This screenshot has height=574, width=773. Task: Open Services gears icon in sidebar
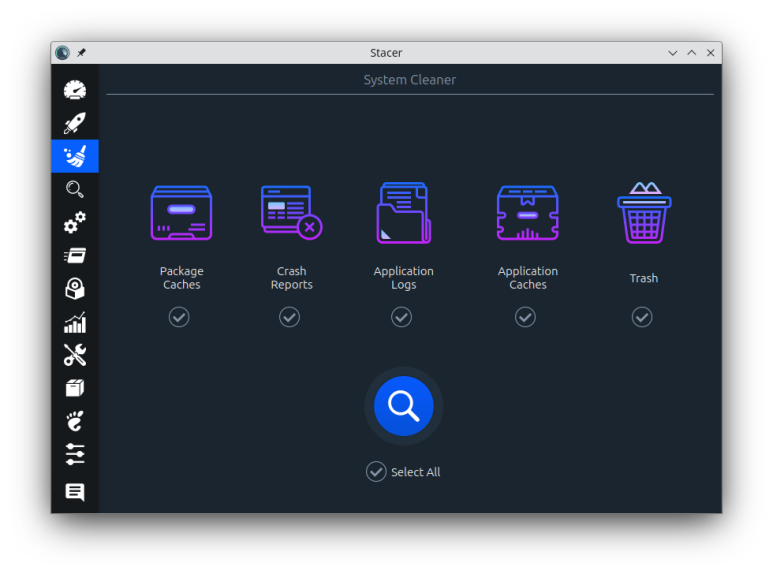[75, 222]
